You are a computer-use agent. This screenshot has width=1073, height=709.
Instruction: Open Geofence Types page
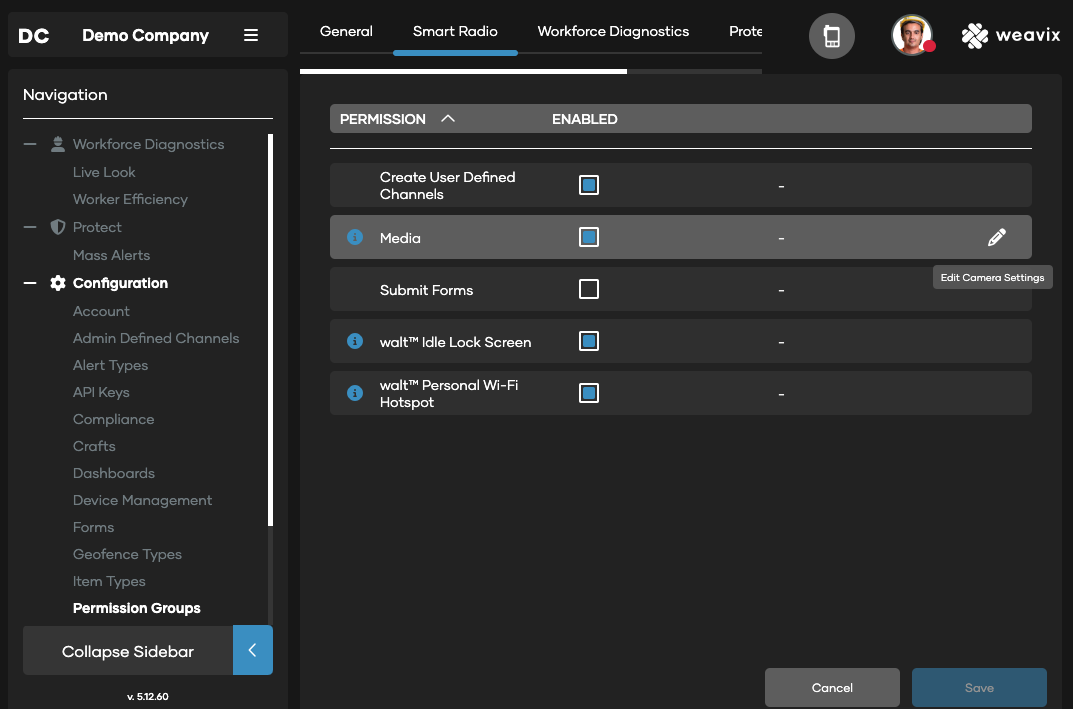point(127,554)
